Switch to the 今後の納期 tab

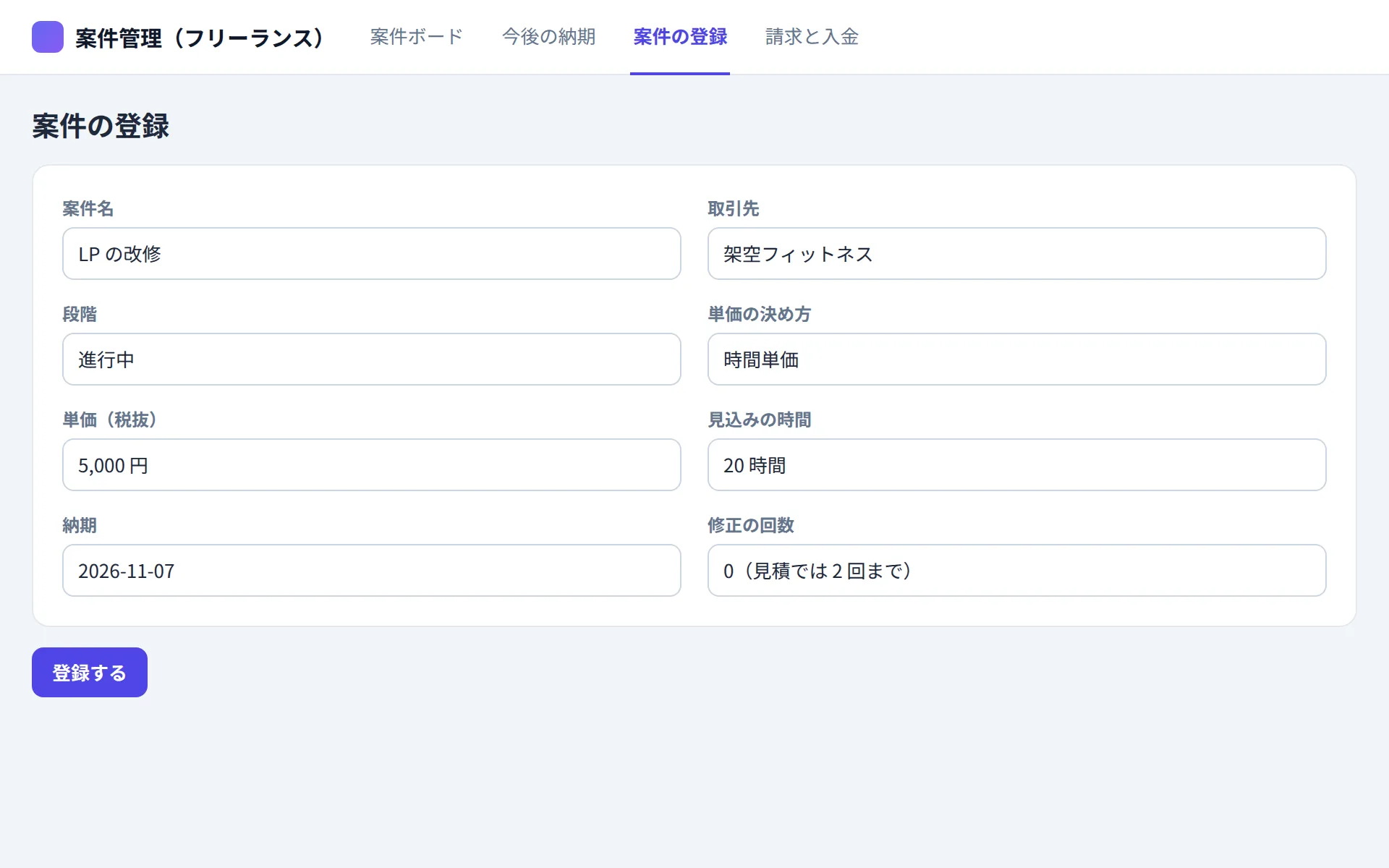click(x=548, y=37)
